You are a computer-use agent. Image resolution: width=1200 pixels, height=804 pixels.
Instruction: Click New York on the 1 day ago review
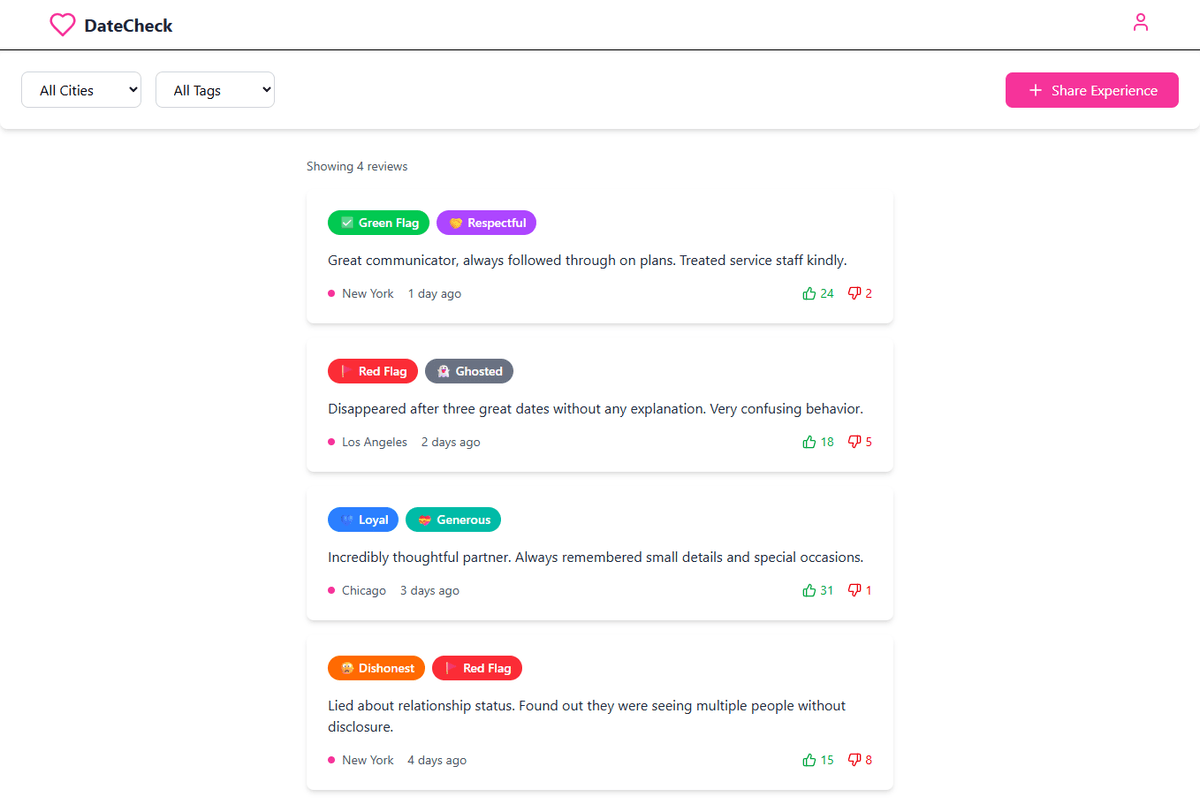click(368, 294)
